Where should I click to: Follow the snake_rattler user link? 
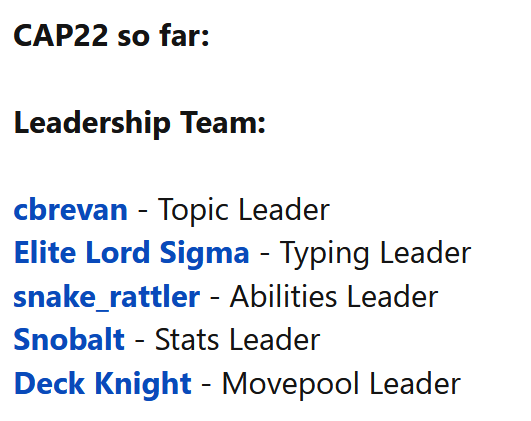pos(107,297)
